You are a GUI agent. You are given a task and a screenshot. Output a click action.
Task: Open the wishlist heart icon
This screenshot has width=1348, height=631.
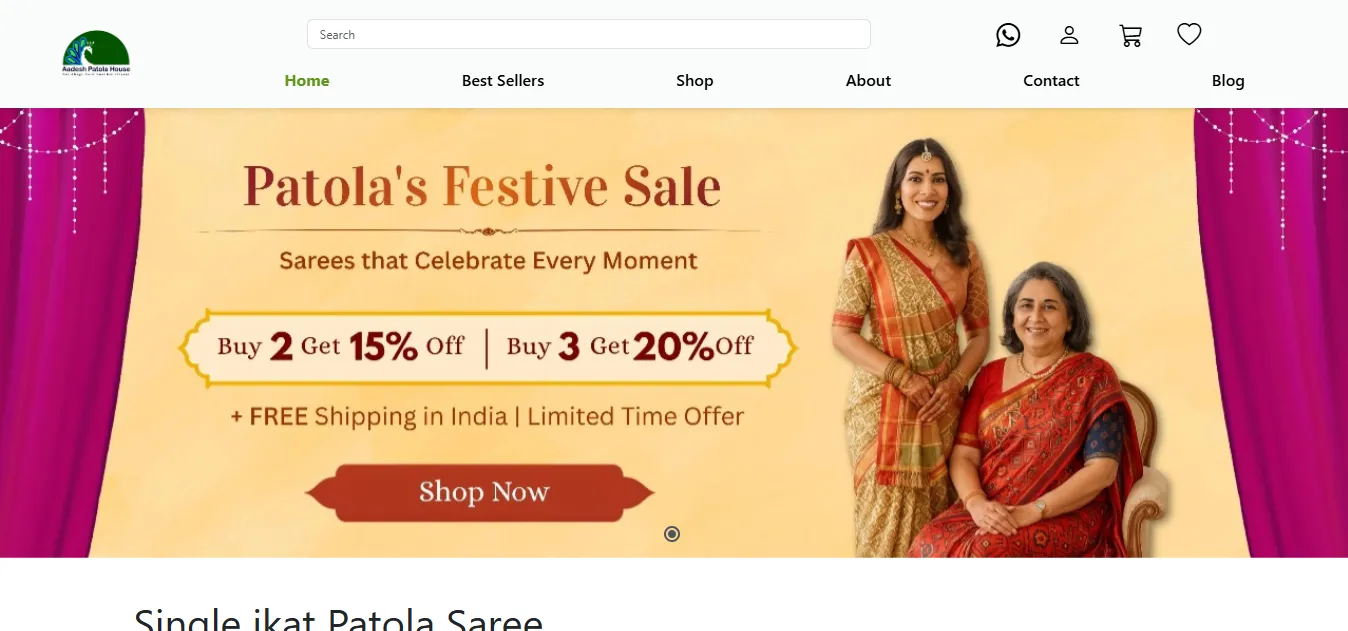coord(1189,35)
